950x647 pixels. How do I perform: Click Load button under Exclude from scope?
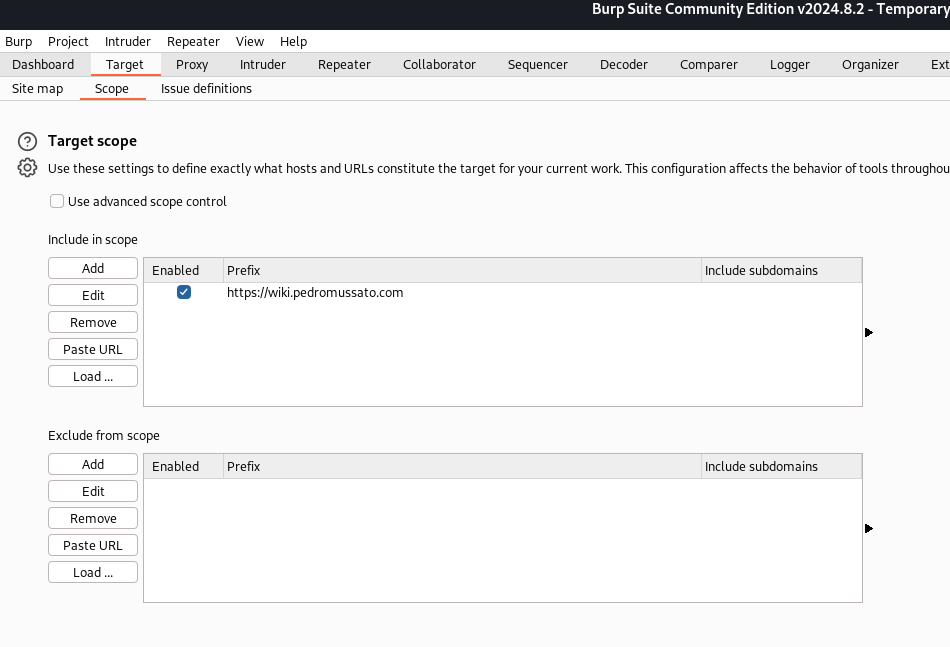(x=93, y=573)
